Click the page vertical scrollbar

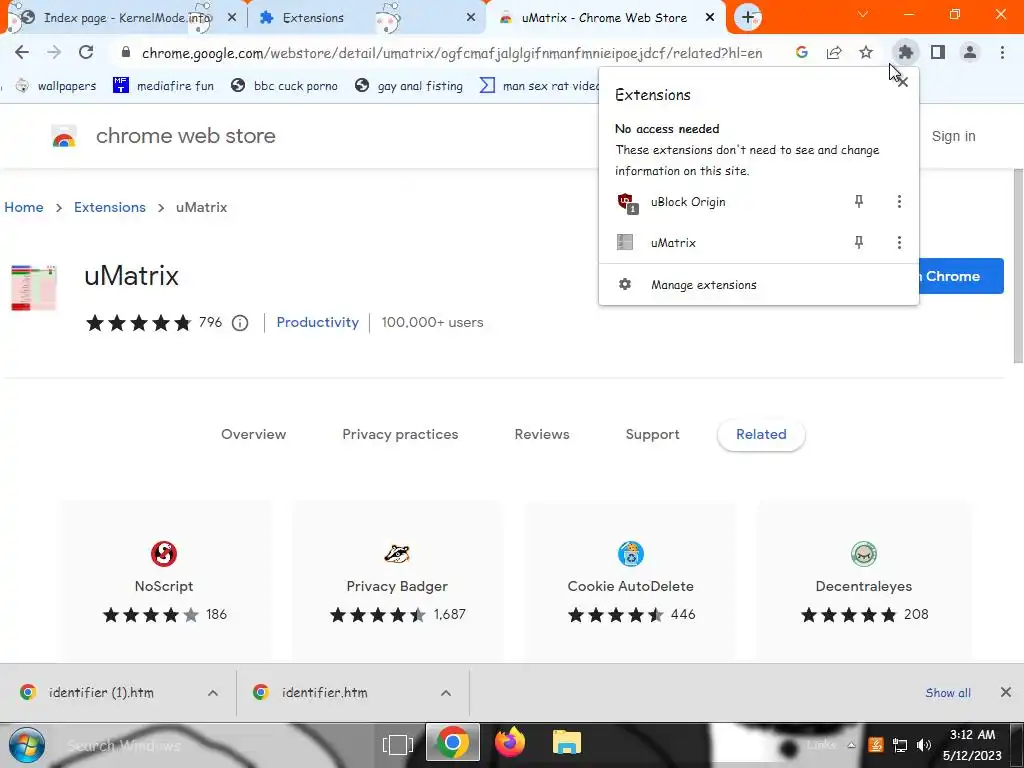click(x=1018, y=268)
